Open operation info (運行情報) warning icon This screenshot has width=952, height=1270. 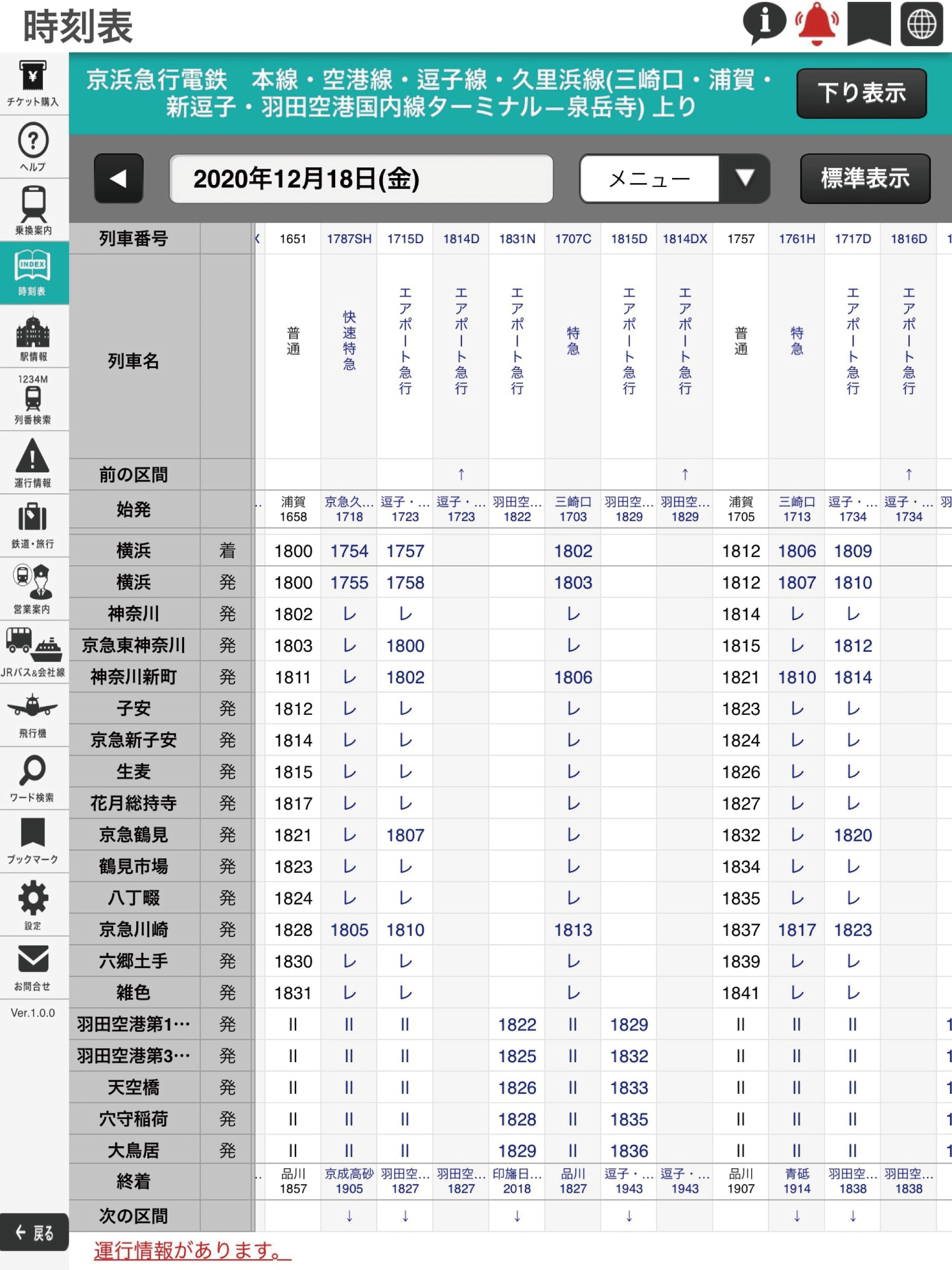click(x=33, y=463)
